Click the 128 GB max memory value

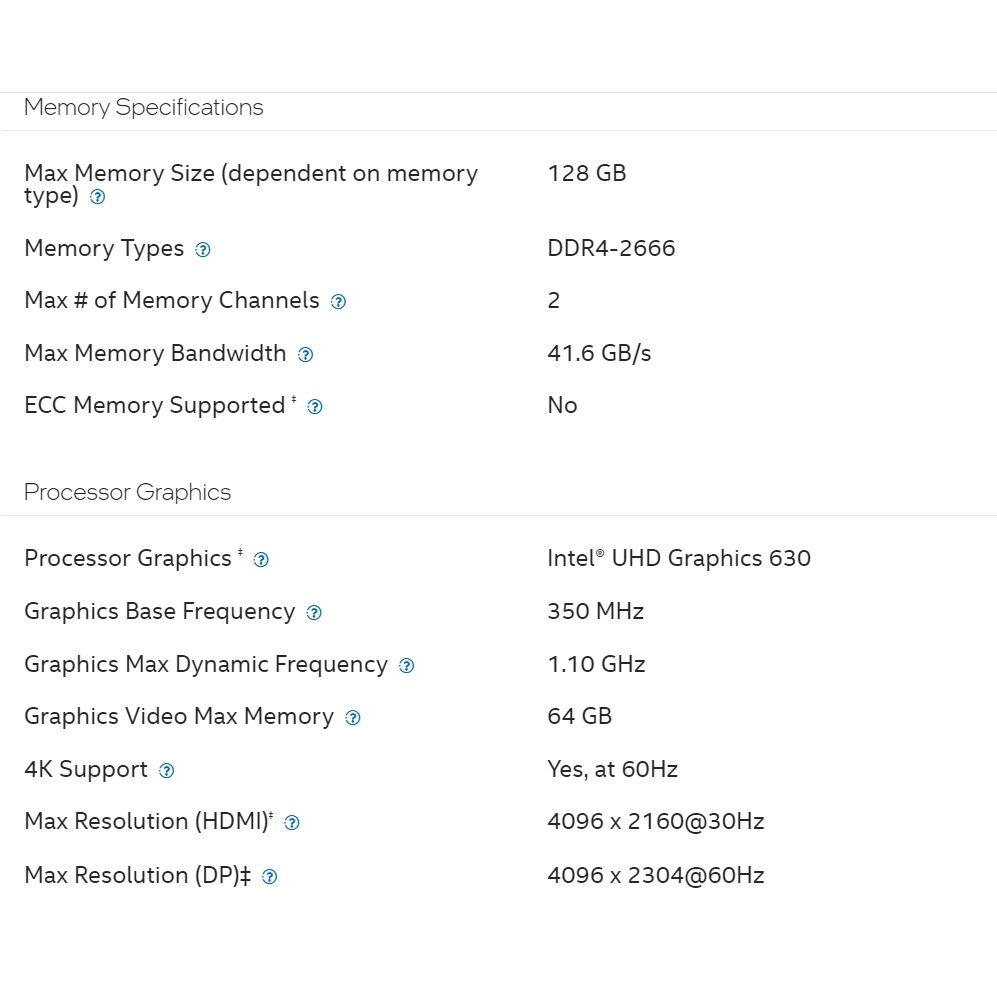pyautogui.click(x=586, y=173)
